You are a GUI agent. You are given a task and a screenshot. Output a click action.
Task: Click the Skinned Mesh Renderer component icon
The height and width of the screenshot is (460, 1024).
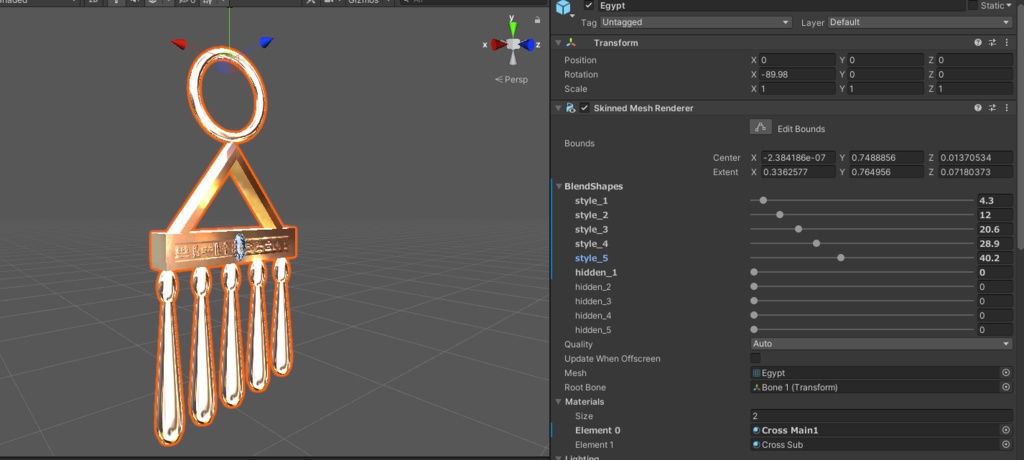click(x=571, y=108)
